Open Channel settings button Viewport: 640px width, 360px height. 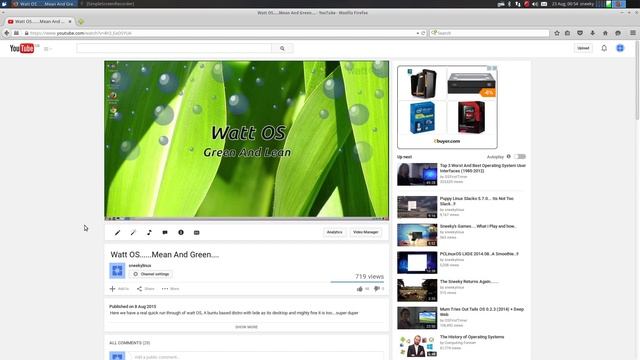(x=151, y=274)
